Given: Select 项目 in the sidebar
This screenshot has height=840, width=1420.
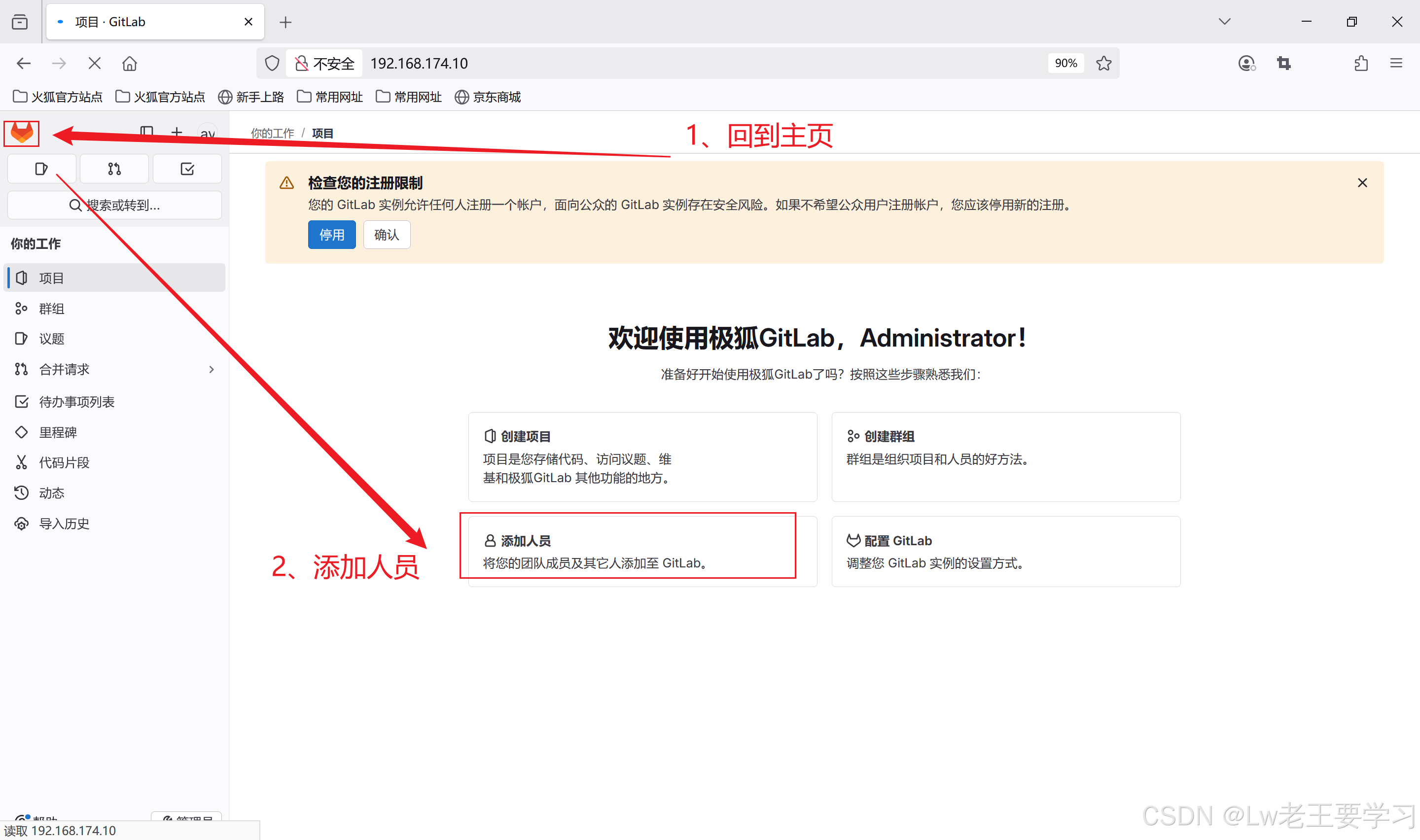Looking at the screenshot, I should [51, 278].
